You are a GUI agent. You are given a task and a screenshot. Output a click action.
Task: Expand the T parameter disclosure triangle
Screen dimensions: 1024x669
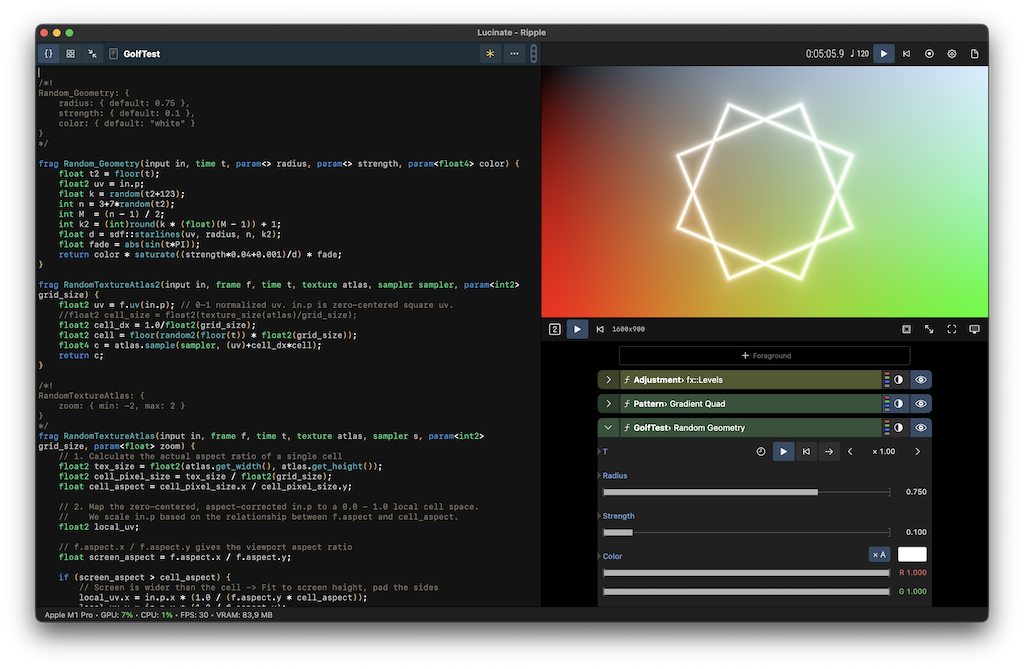coord(600,451)
